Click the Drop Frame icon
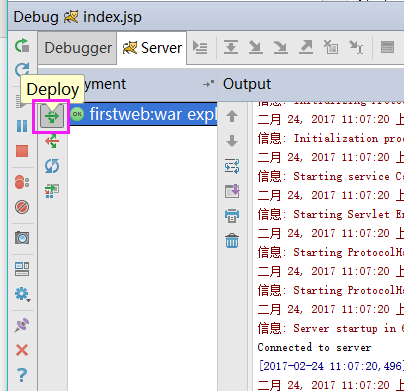The image size is (404, 391). click(x=331, y=47)
